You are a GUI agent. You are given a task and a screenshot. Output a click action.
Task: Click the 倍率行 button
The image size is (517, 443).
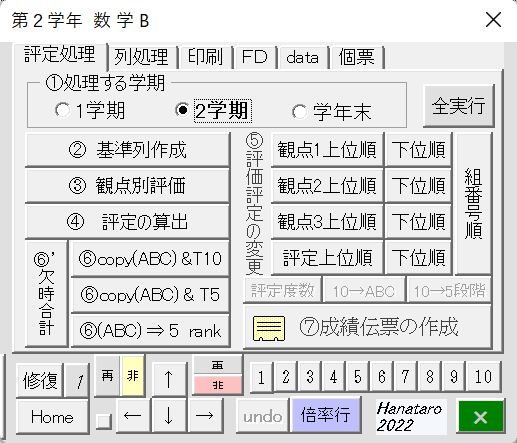326,415
